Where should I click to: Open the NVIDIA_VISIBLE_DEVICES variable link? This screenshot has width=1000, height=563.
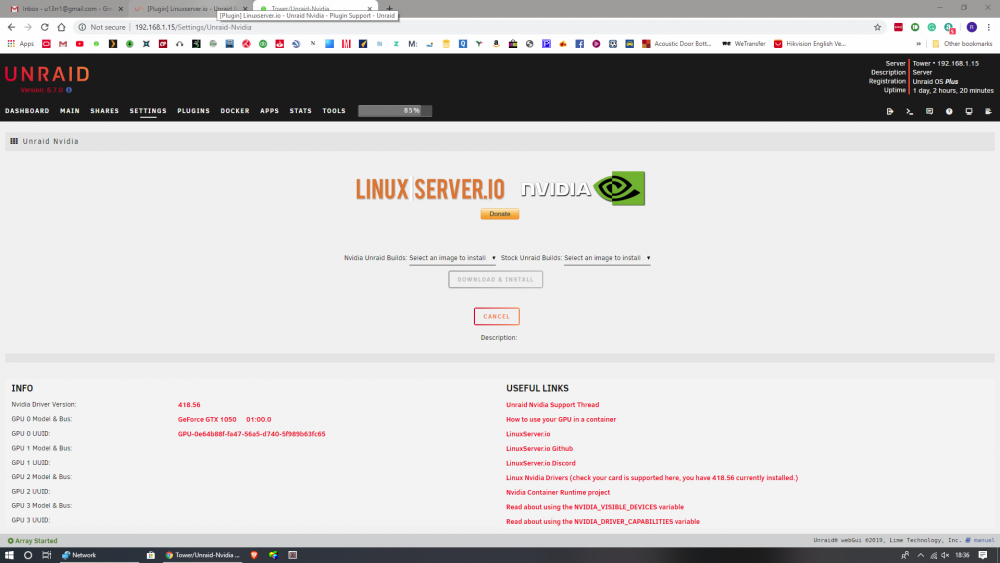pos(595,507)
